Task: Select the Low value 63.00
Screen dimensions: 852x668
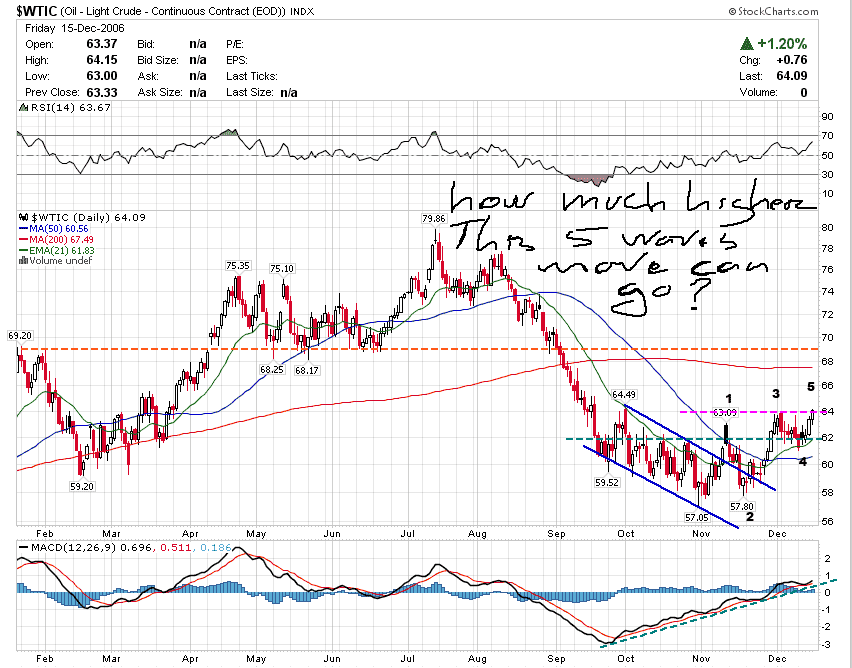Action: click(x=102, y=76)
